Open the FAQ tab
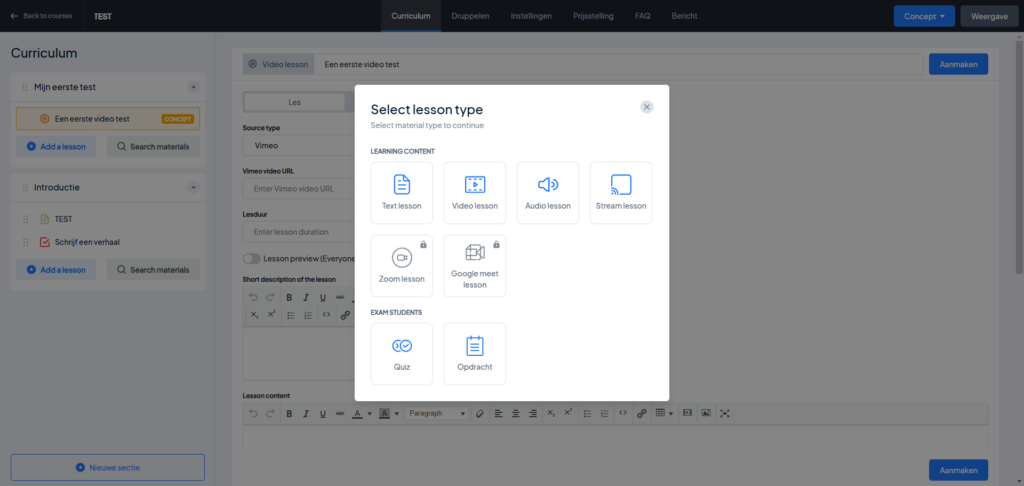 coord(643,16)
